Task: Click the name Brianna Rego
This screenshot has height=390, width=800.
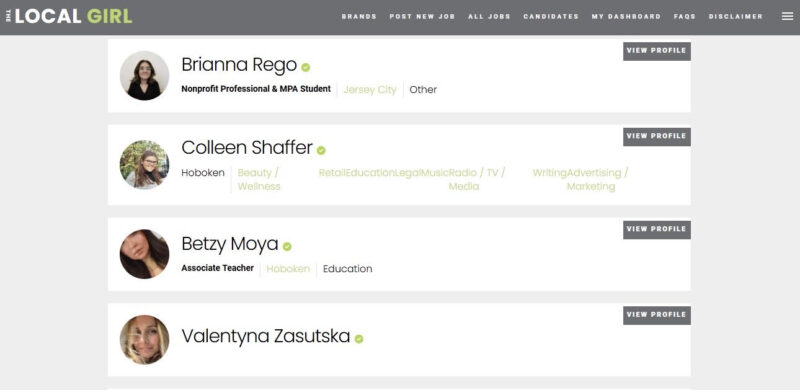Action: [239, 65]
